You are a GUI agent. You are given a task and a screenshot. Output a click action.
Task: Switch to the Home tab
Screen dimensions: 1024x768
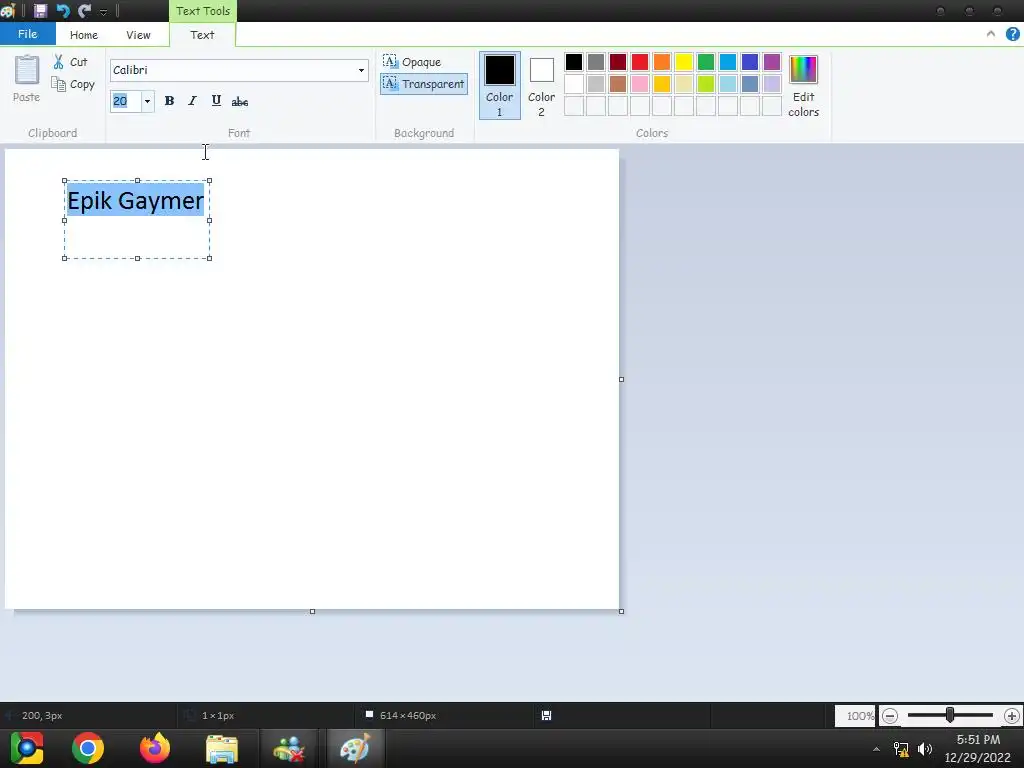pyautogui.click(x=84, y=35)
